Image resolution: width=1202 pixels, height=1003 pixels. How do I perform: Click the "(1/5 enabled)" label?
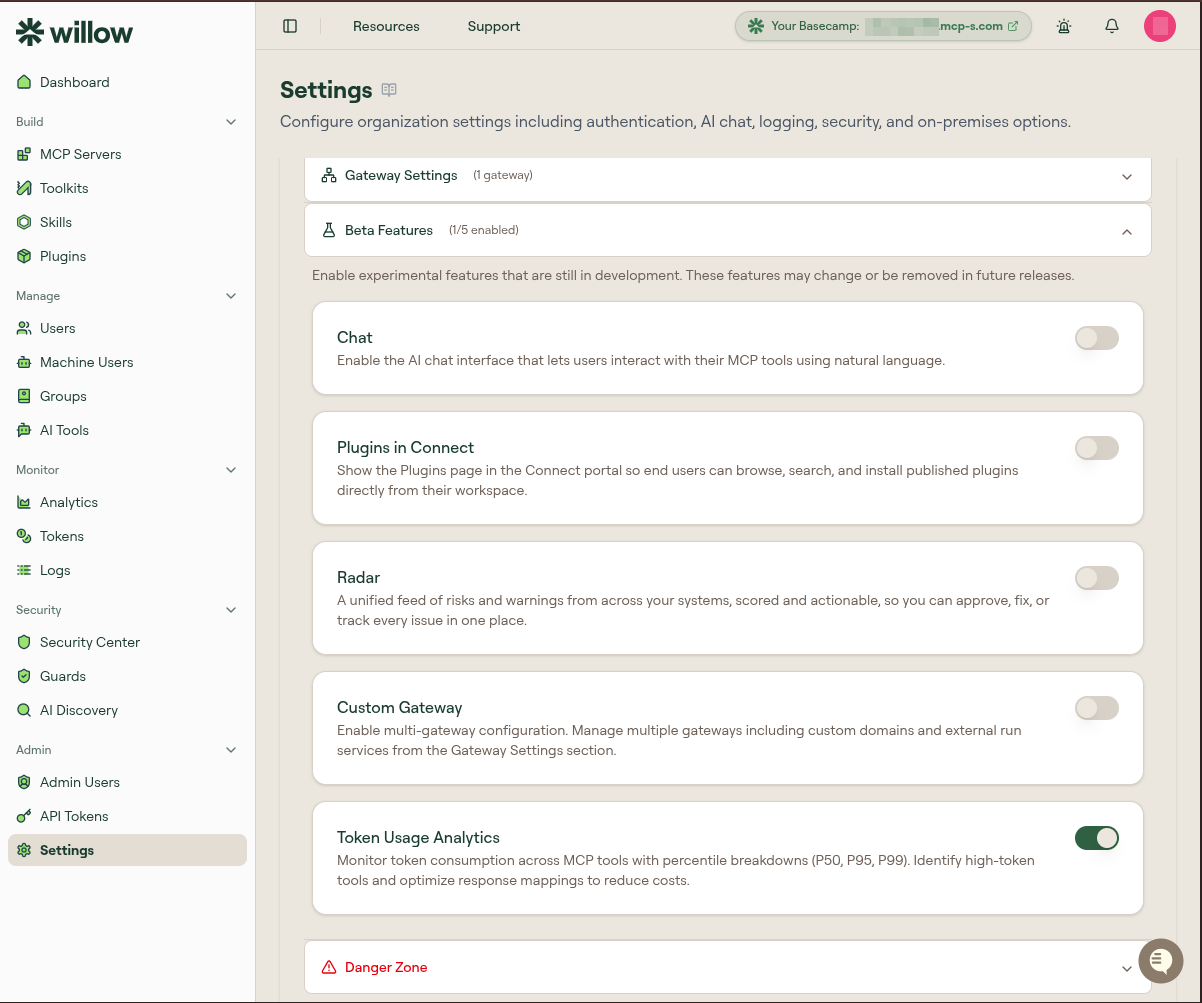pos(484,230)
